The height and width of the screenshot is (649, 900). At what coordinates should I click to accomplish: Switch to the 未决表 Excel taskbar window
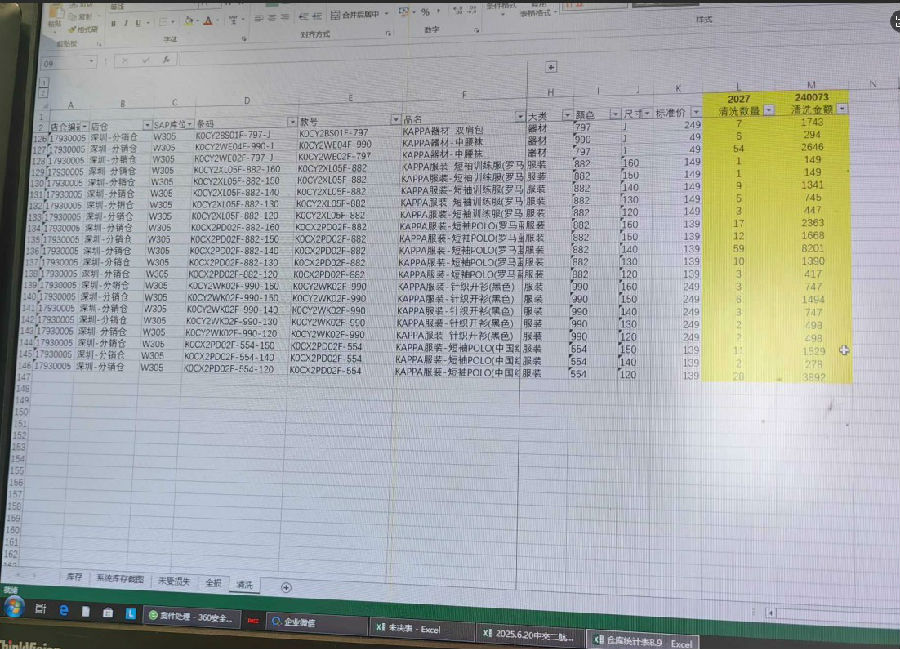[x=421, y=629]
